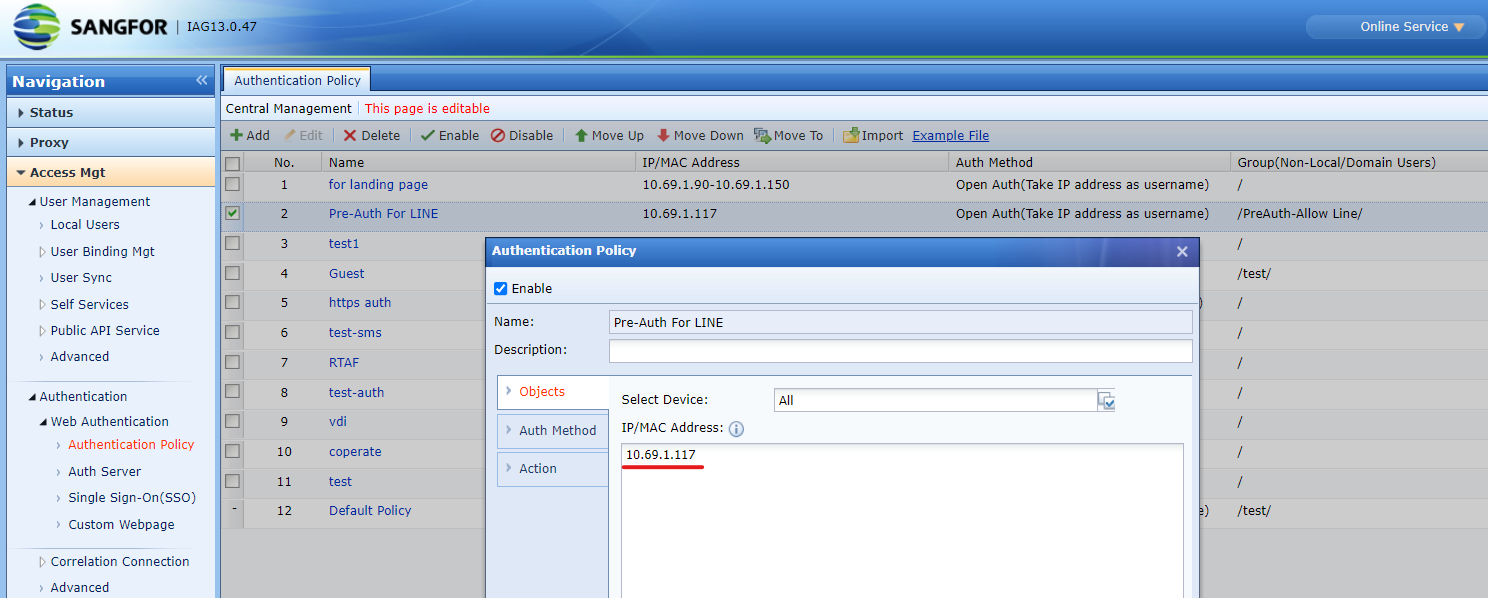Expand the Public API Service node
The height and width of the screenshot is (598, 1488).
pos(42,330)
